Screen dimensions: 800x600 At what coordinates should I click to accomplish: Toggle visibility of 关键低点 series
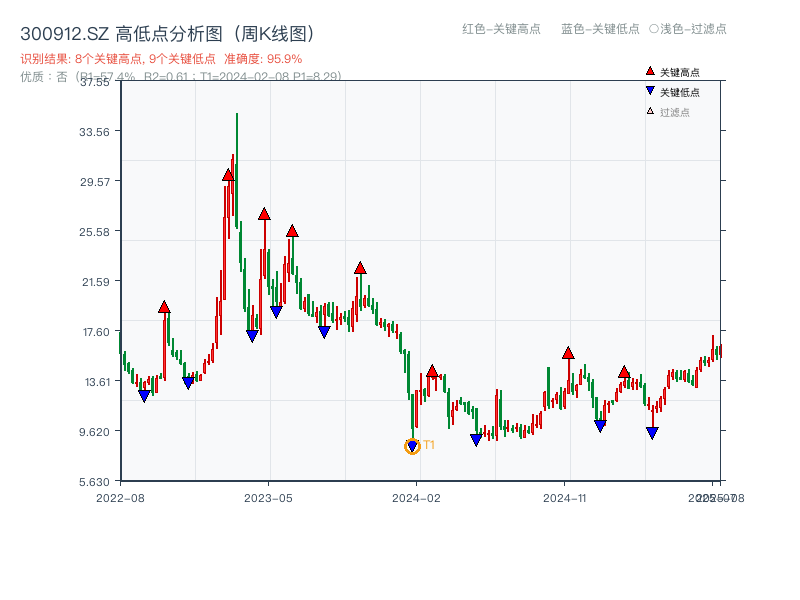[672, 89]
